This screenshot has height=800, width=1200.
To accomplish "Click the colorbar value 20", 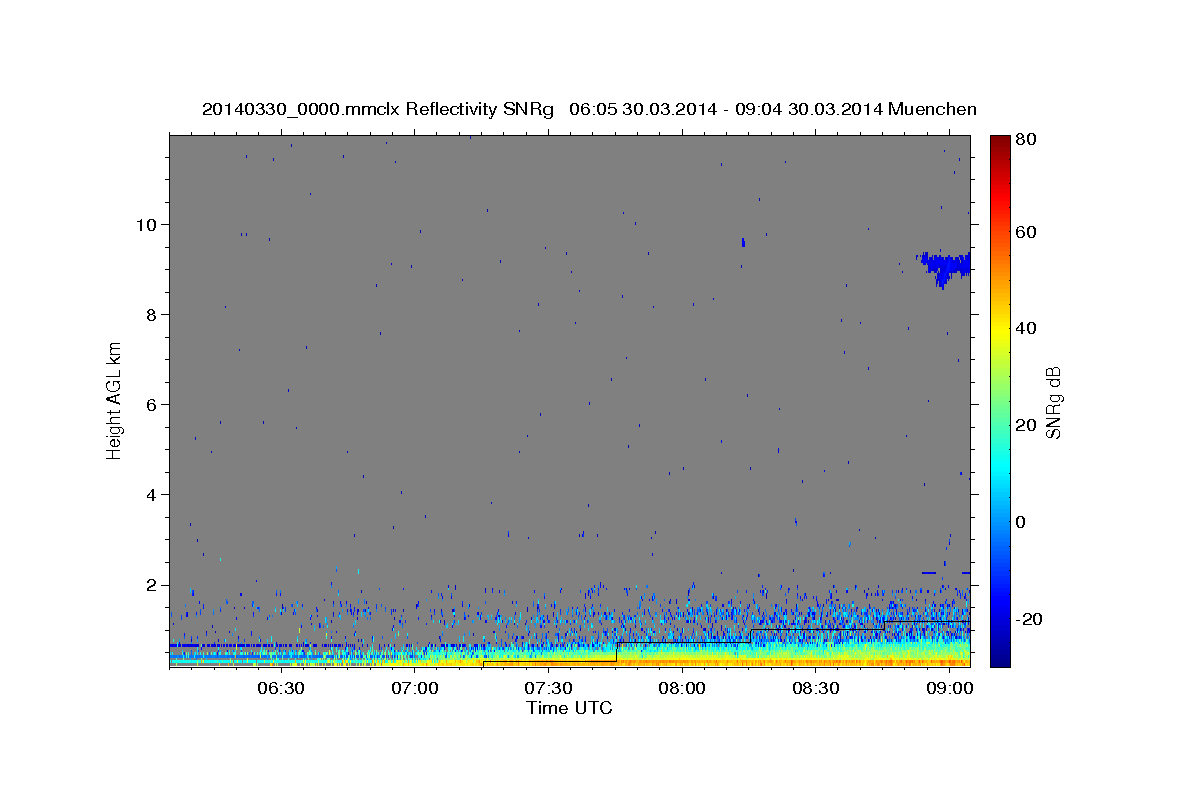I will (x=1025, y=425).
